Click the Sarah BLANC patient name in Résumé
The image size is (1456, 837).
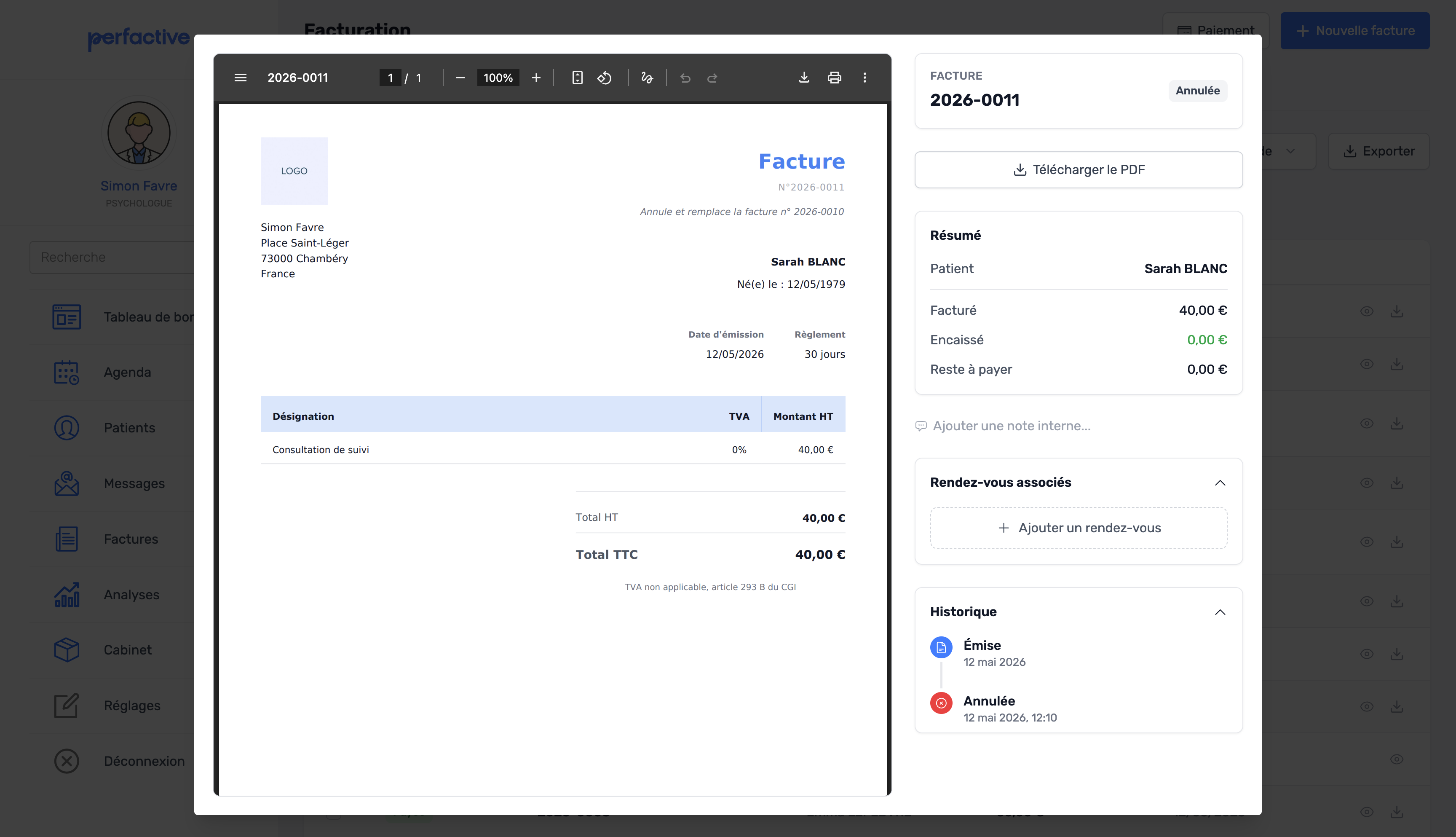click(1186, 268)
